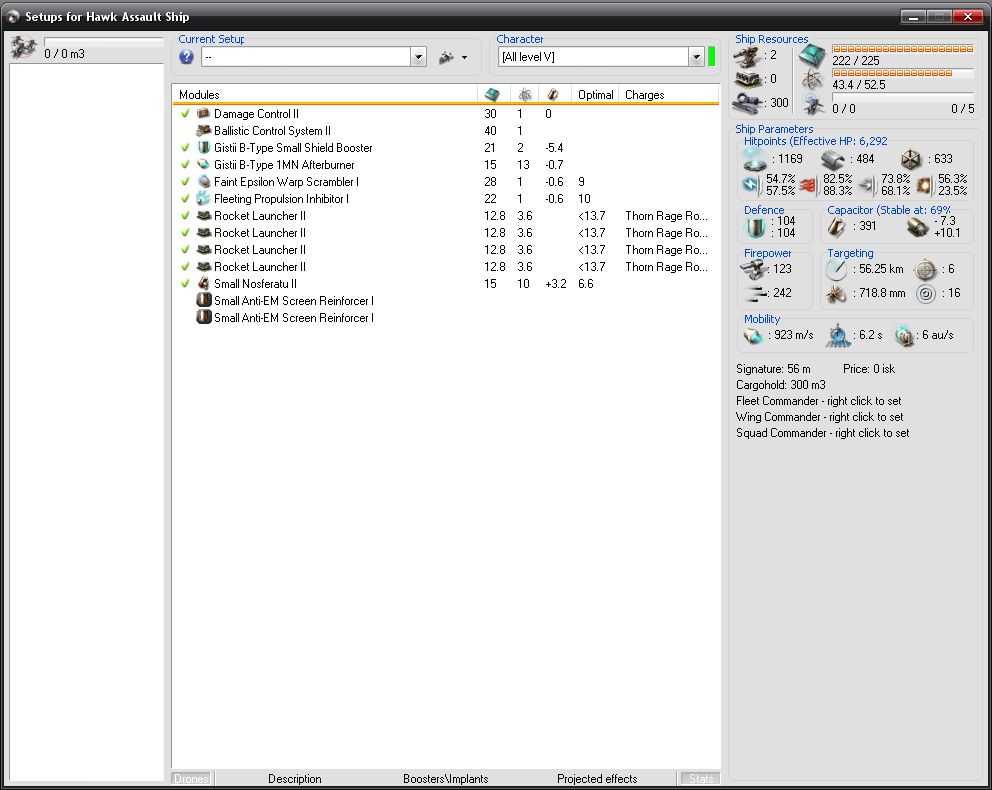
Task: Click the Gistii B-Type 1MN Afterburner icon
Action: click(203, 164)
